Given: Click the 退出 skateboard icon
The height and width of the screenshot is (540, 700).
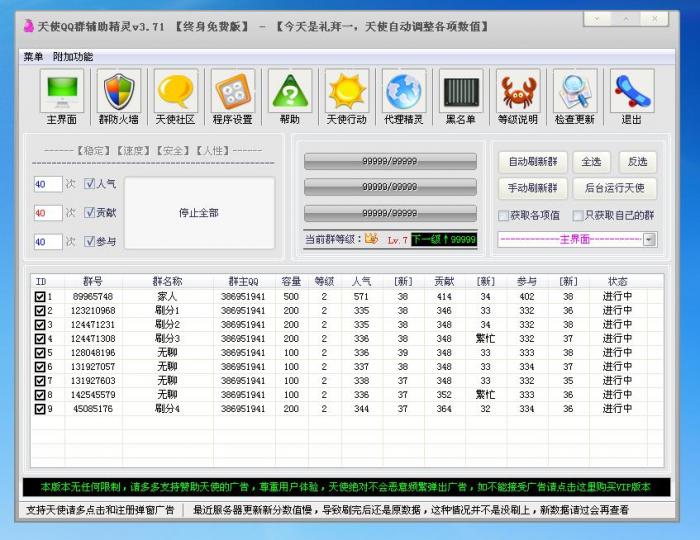Looking at the screenshot, I should coord(632,91).
